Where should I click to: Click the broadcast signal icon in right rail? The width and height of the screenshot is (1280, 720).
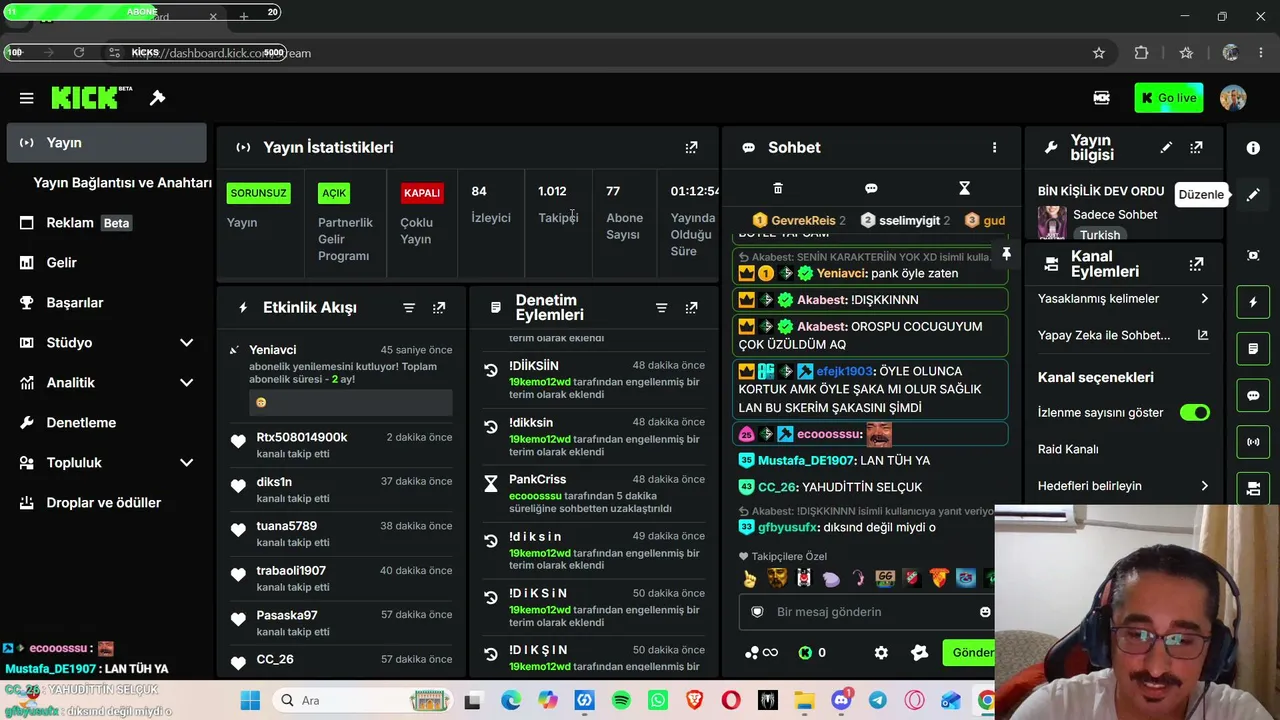pos(1253,441)
